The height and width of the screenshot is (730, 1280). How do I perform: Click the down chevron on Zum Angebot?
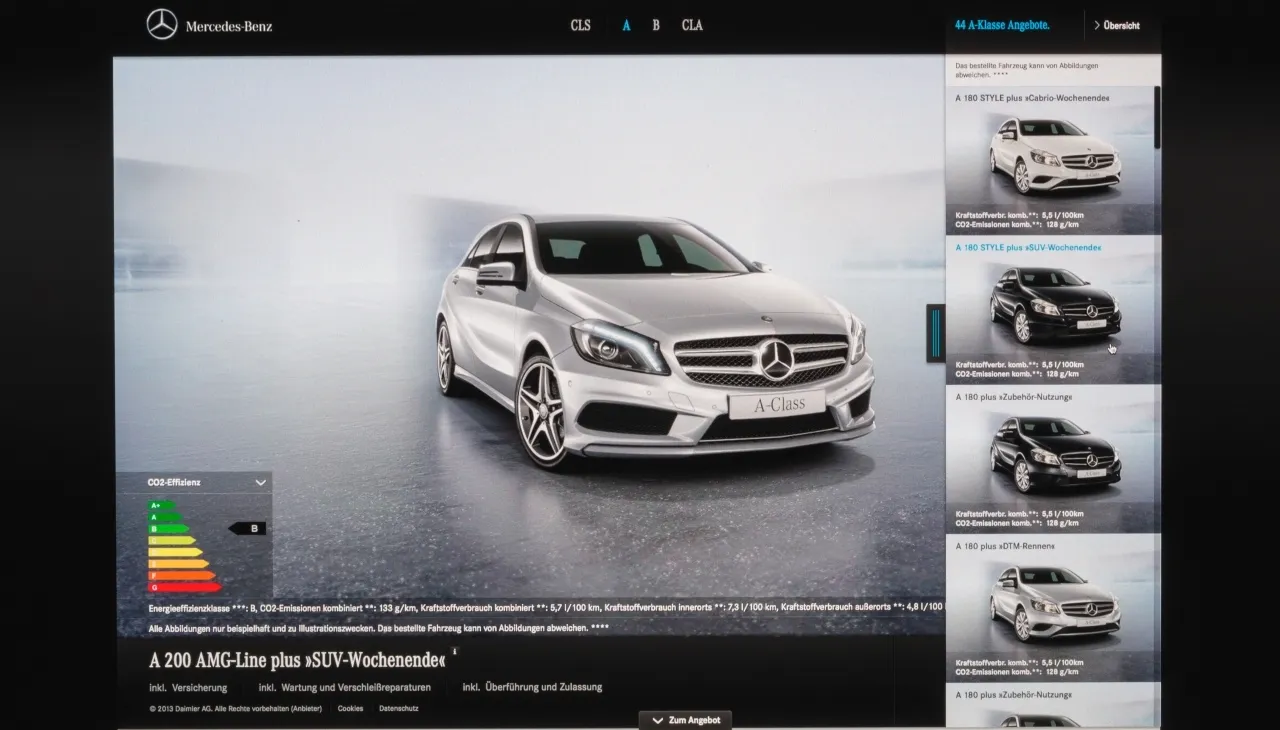point(657,720)
